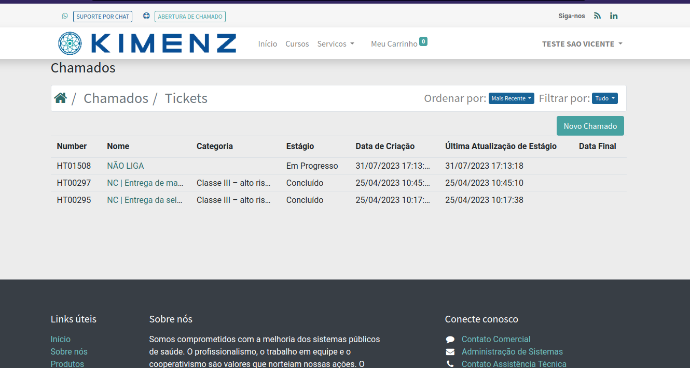690x368 pixels.
Task: Click the Categoria column header
Action: [x=215, y=146]
